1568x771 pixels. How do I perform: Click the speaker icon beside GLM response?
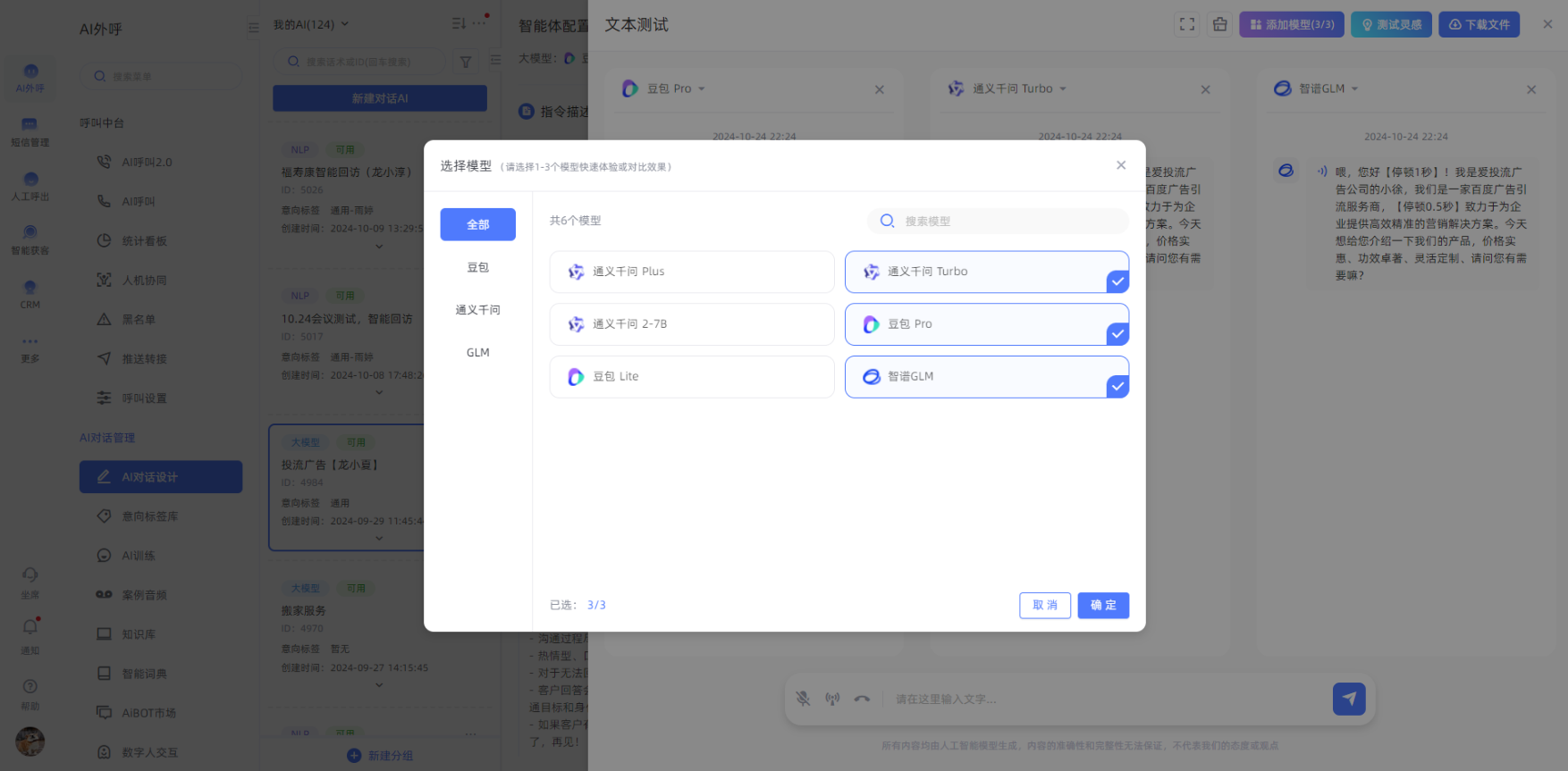[1321, 172]
